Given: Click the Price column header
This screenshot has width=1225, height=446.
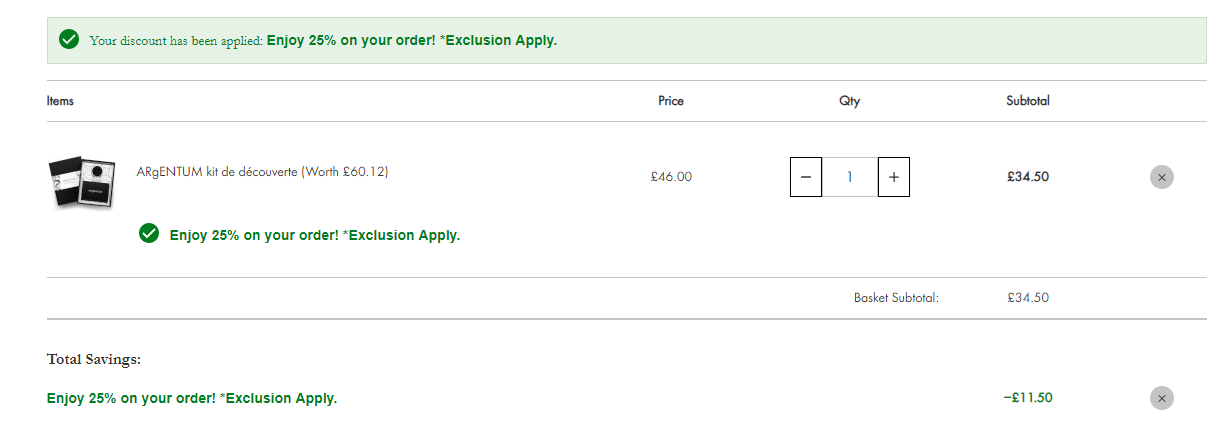Looking at the screenshot, I should 671,101.
